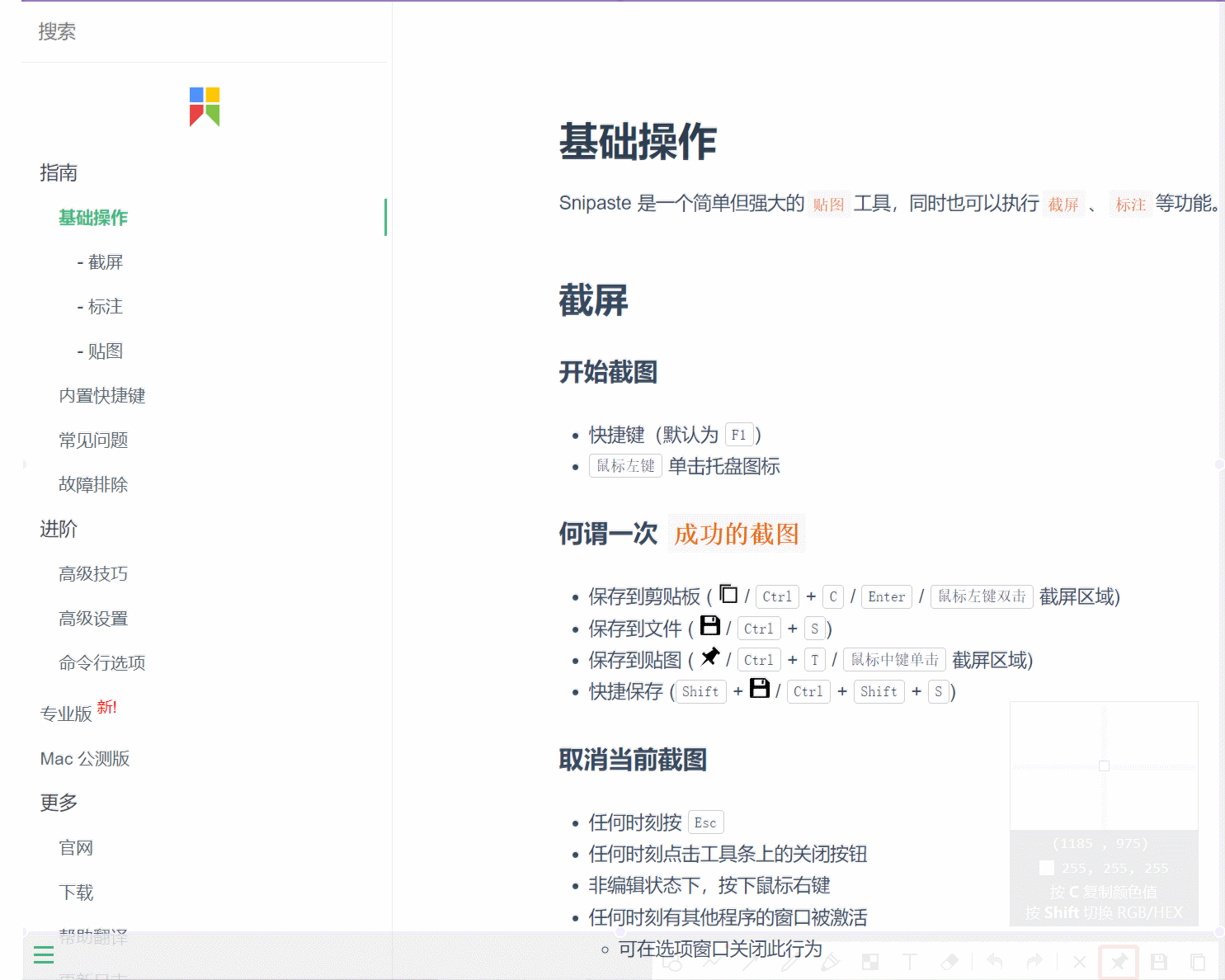Click the 开始截图 subheading
The image size is (1225, 980).
coord(608,372)
